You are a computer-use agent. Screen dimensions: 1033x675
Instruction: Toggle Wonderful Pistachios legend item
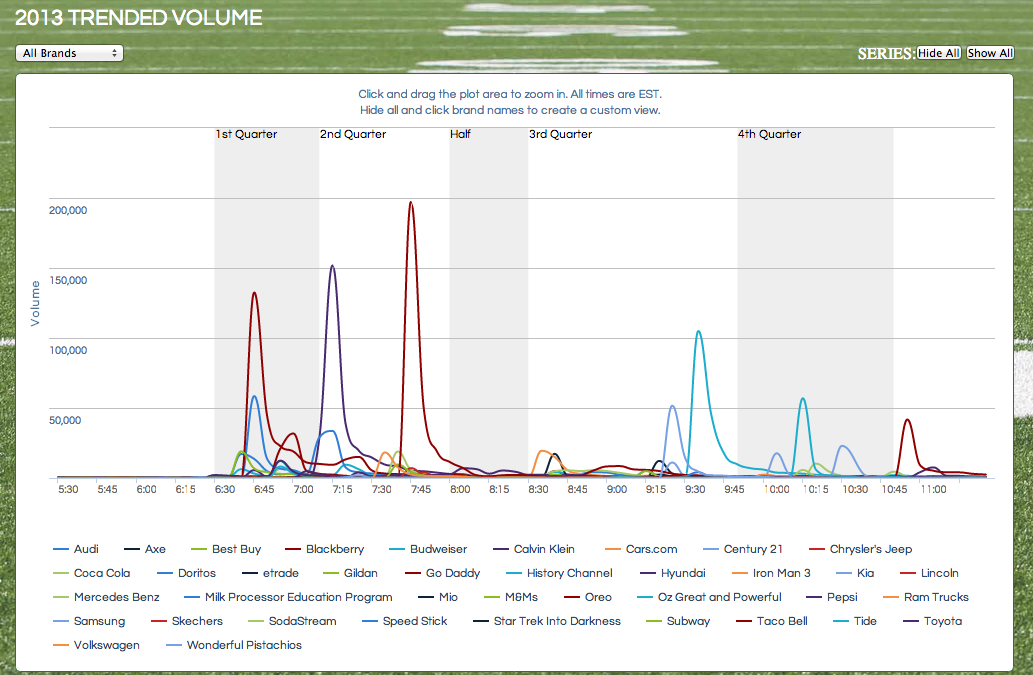244,645
